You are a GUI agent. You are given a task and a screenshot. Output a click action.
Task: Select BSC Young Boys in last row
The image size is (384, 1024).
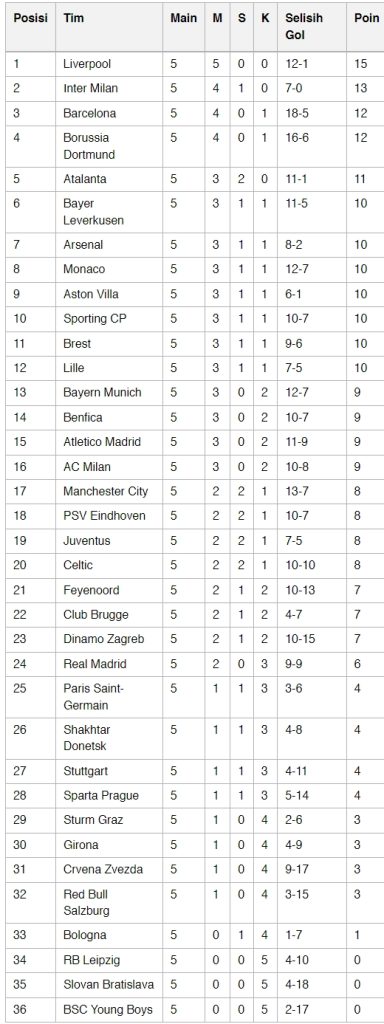tap(108, 1010)
